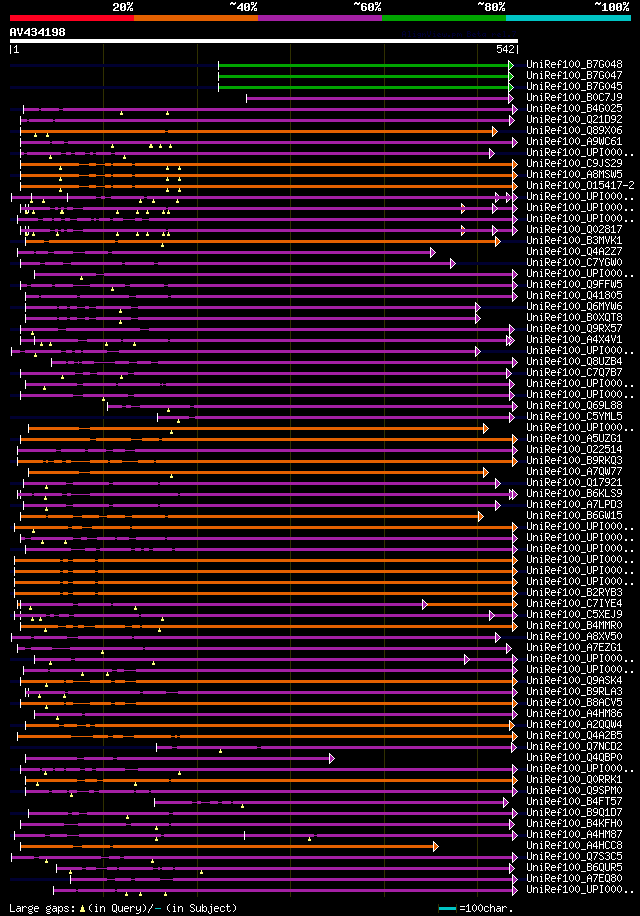The height and width of the screenshot is (916, 640).
Task: Open hit UniRef100_B0C7J9
Action: pos(574,98)
